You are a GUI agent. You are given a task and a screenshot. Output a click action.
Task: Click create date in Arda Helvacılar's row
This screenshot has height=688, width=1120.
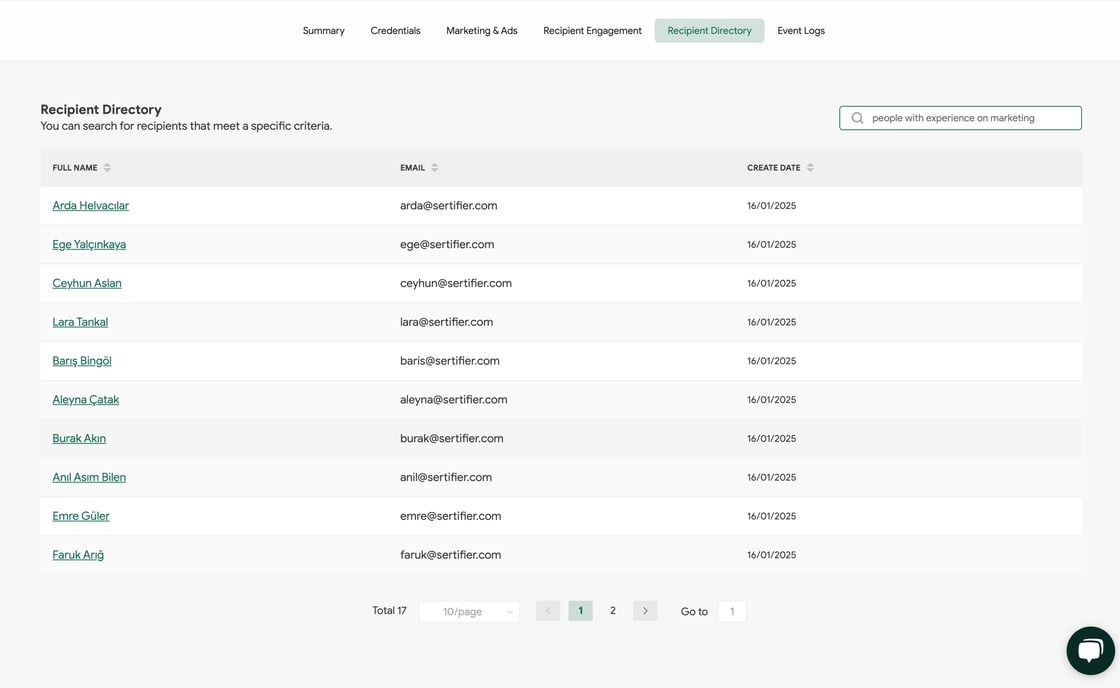coord(771,206)
